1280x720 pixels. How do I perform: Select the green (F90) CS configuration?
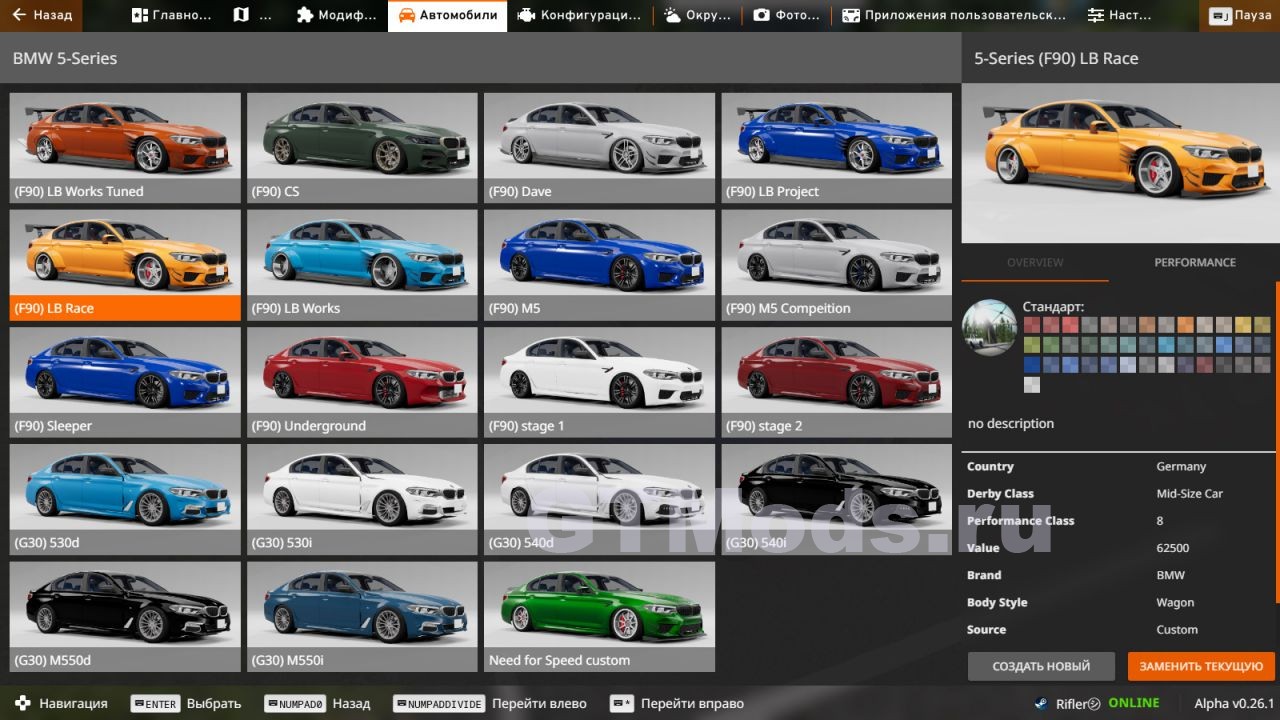tap(362, 148)
